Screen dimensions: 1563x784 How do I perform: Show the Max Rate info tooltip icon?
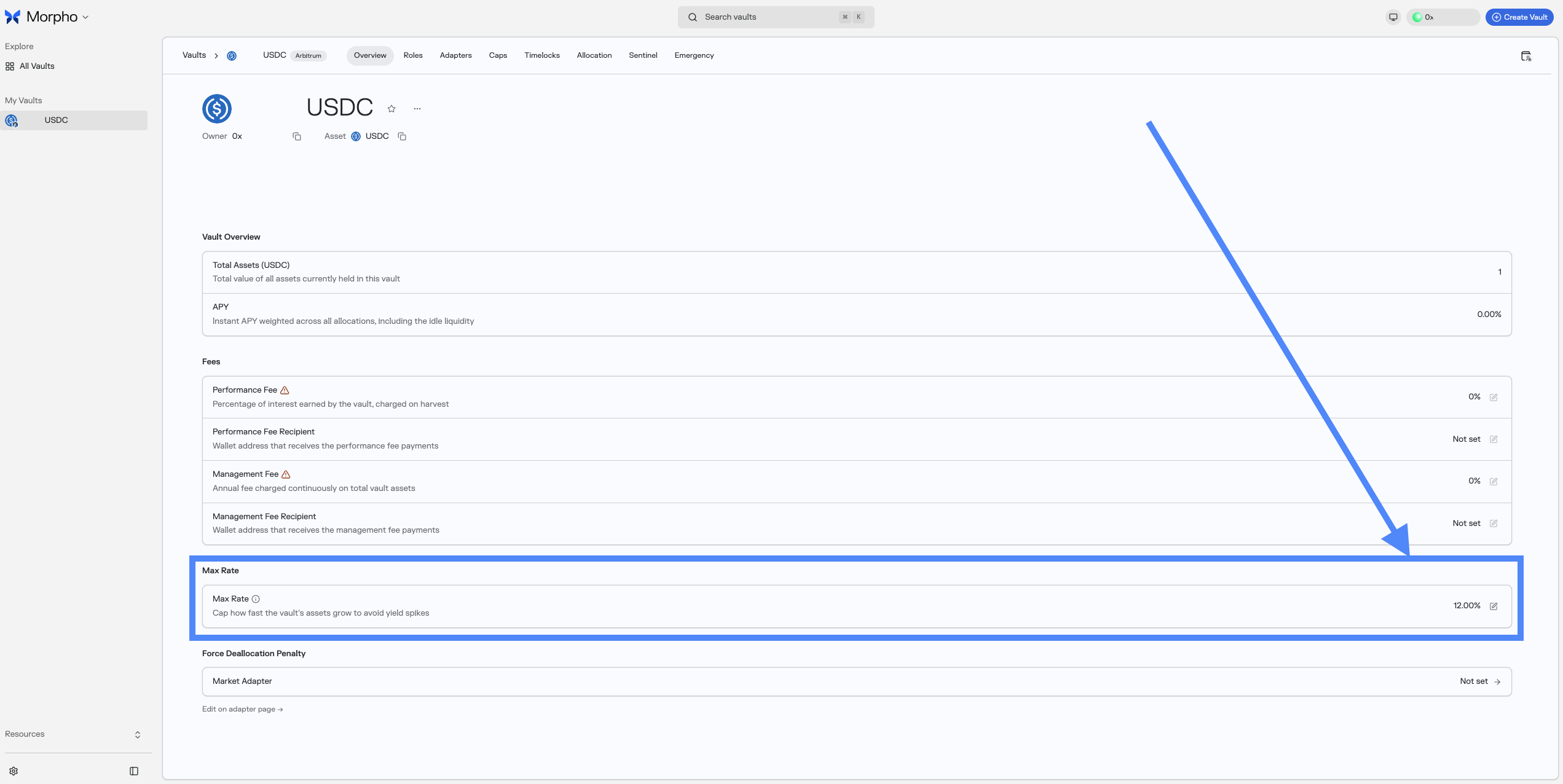256,599
